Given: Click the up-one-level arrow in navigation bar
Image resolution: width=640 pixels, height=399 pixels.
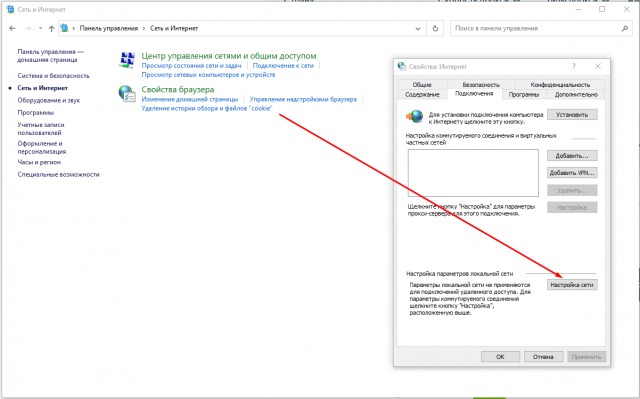Looking at the screenshot, I should click(51, 28).
